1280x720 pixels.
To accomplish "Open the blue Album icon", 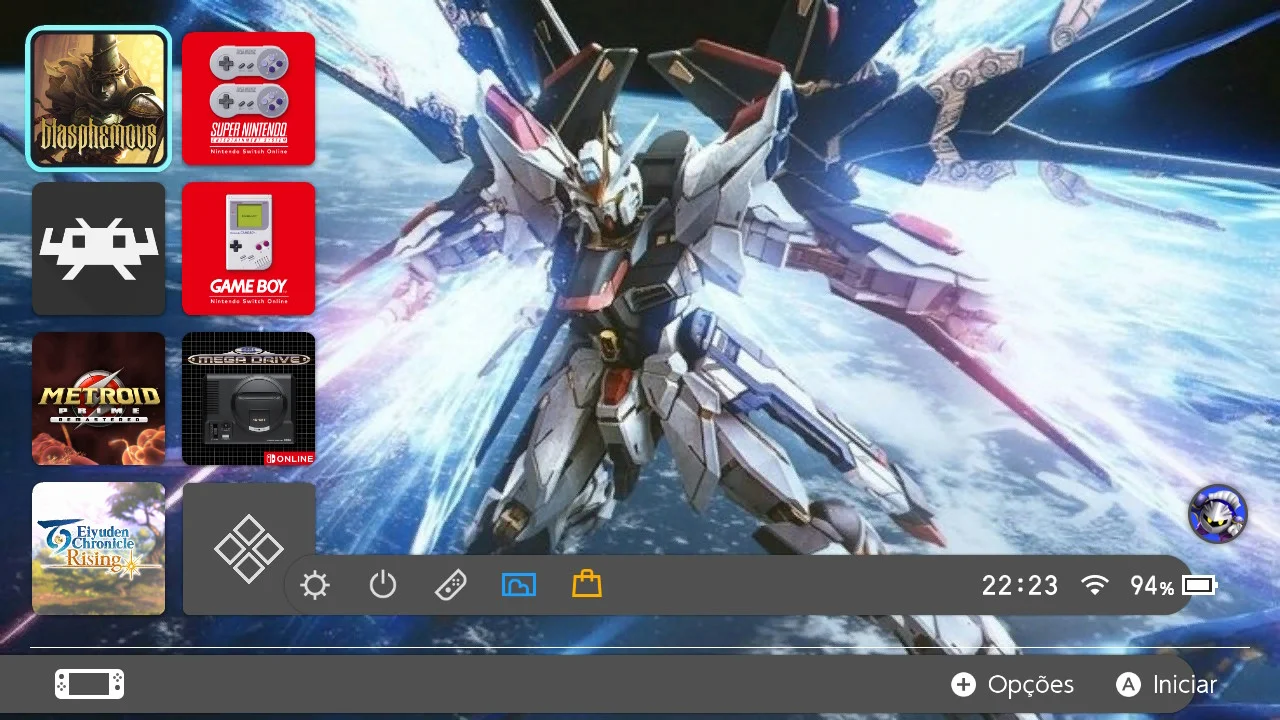I will tap(519, 585).
